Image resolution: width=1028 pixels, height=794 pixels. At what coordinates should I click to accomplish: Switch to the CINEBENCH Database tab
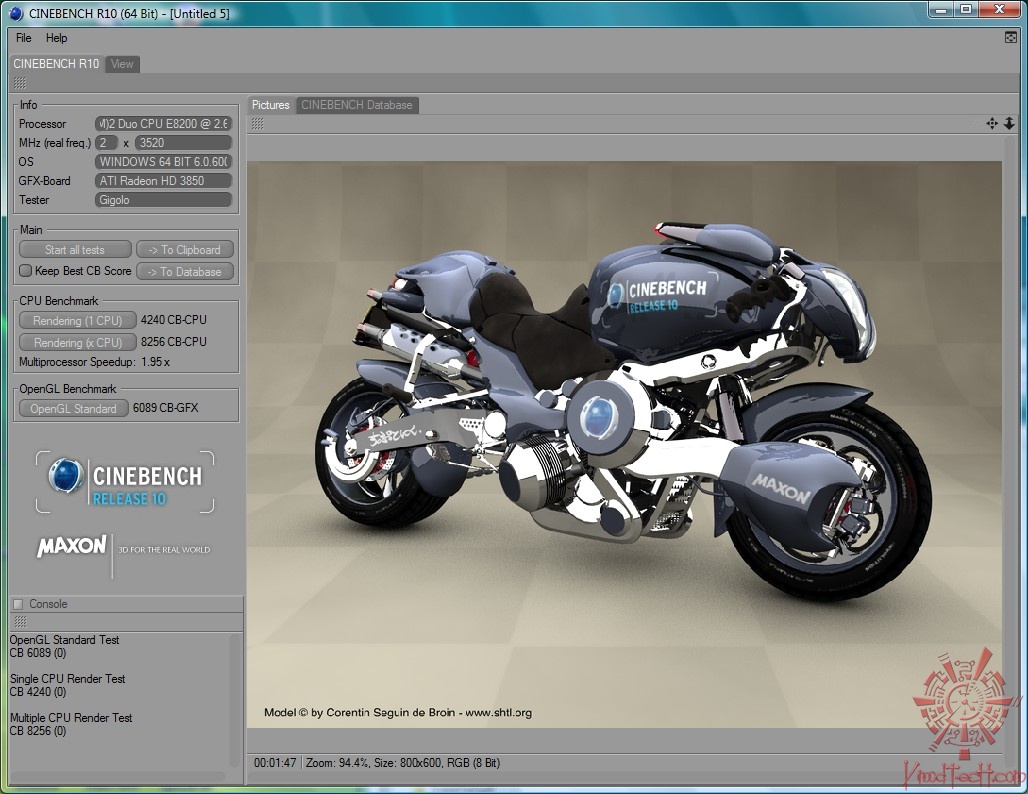(x=357, y=105)
